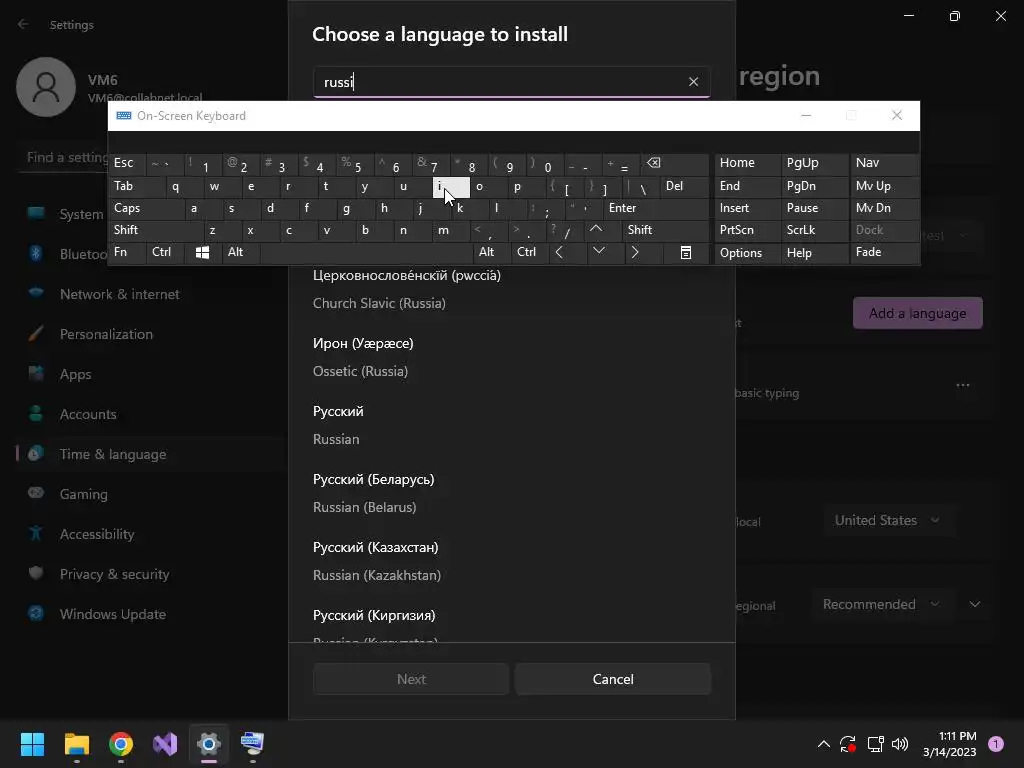The height and width of the screenshot is (768, 1024).
Task: Open the Recommended regional format dropdown
Action: tap(882, 605)
